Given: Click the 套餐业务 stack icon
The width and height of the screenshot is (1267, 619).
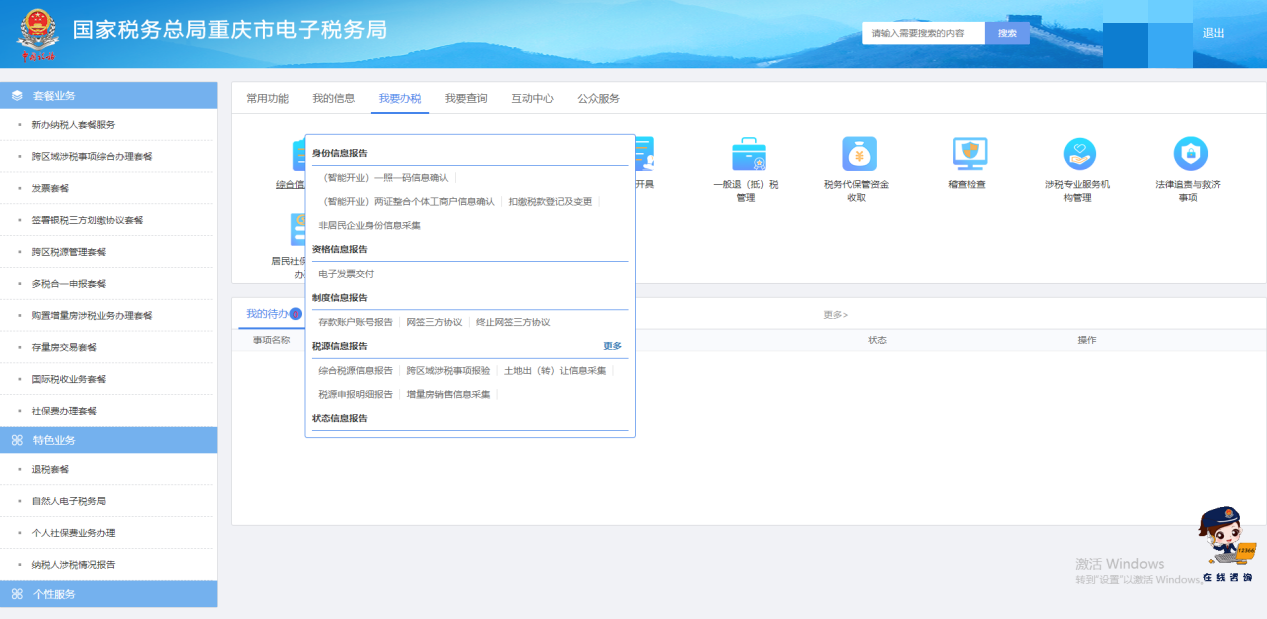Looking at the screenshot, I should click(17, 96).
